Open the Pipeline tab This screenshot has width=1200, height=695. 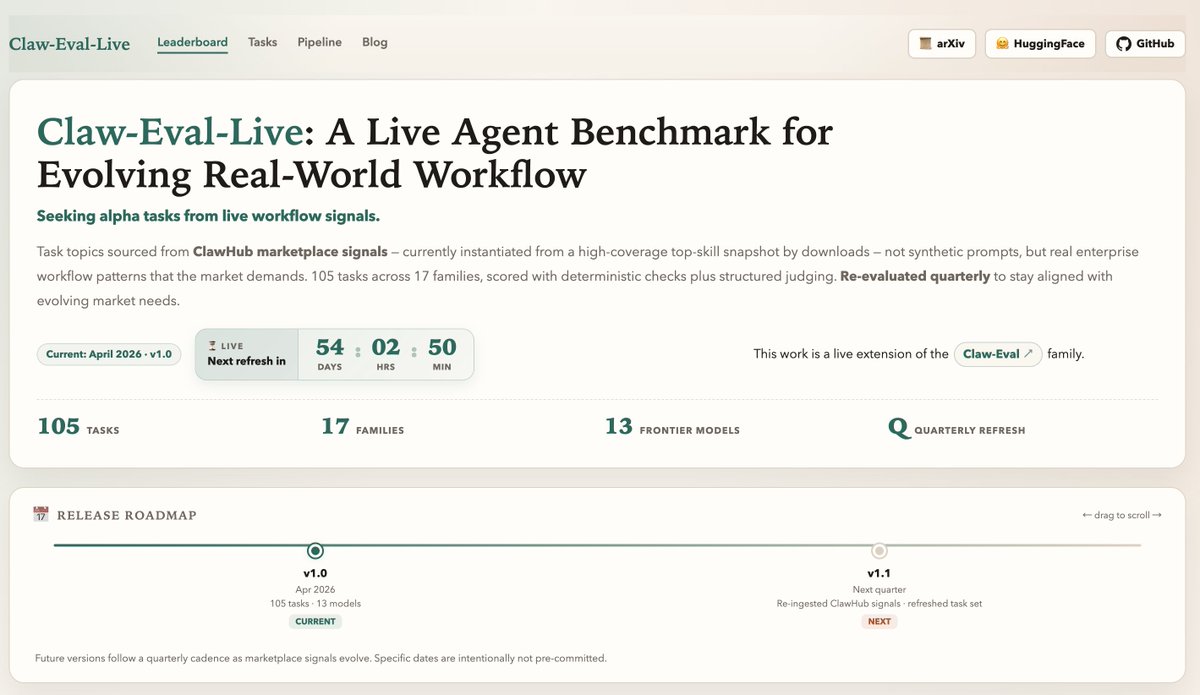coord(319,43)
